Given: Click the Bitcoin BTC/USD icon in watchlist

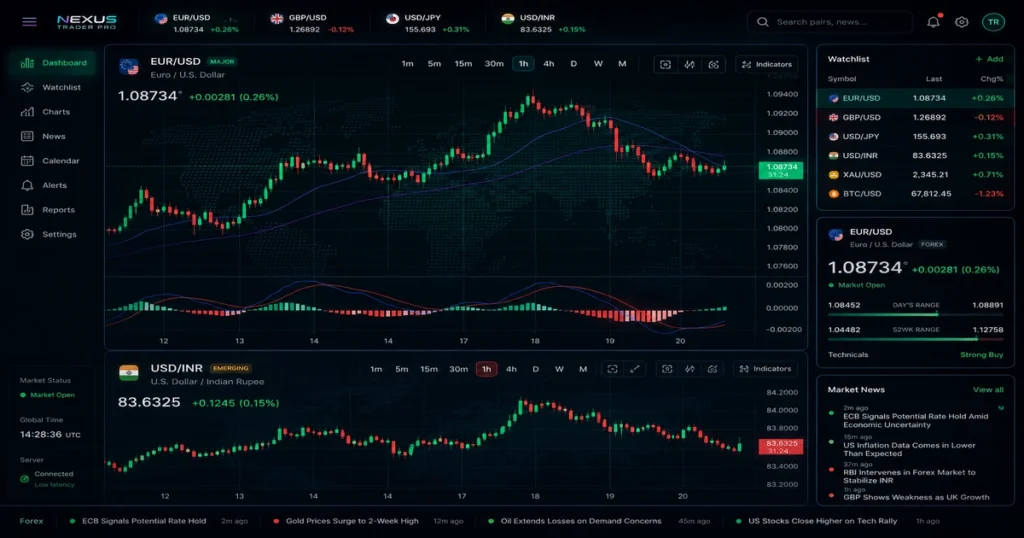Looking at the screenshot, I should tap(833, 194).
